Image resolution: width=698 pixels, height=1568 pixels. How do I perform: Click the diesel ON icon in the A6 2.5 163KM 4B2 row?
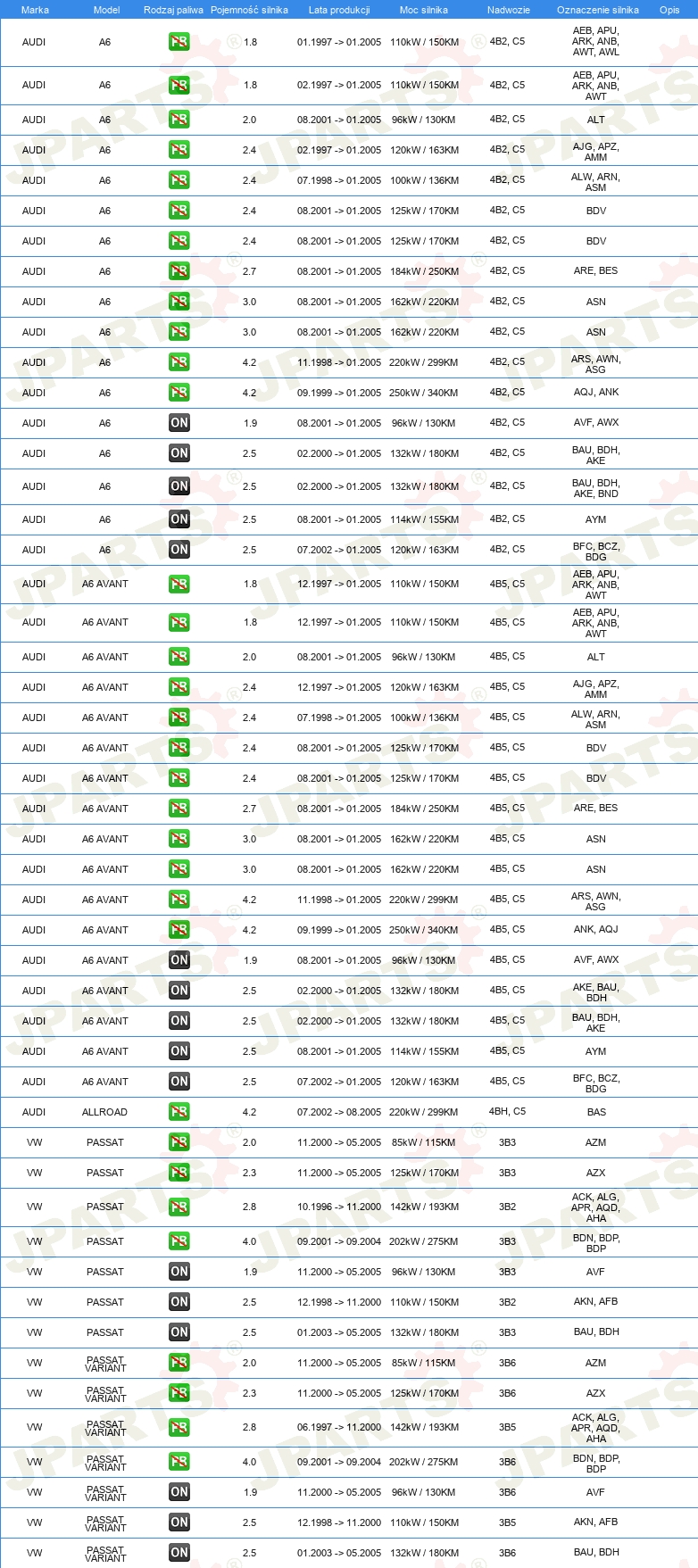pyautogui.click(x=179, y=550)
